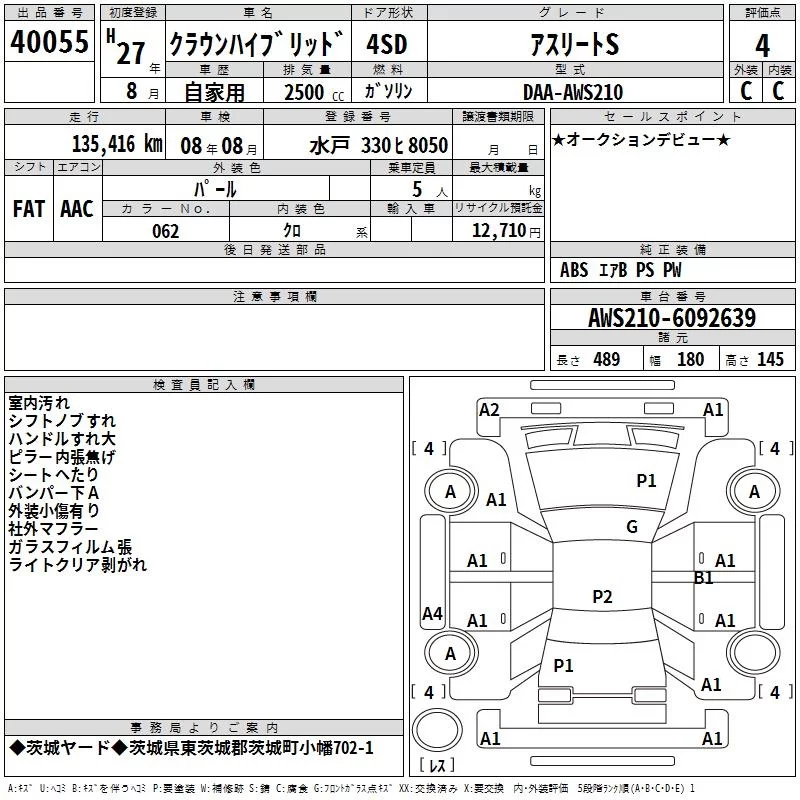Viewport: 800px width, 800px height.
Task: Click the overall score 4
Action: 762,46
